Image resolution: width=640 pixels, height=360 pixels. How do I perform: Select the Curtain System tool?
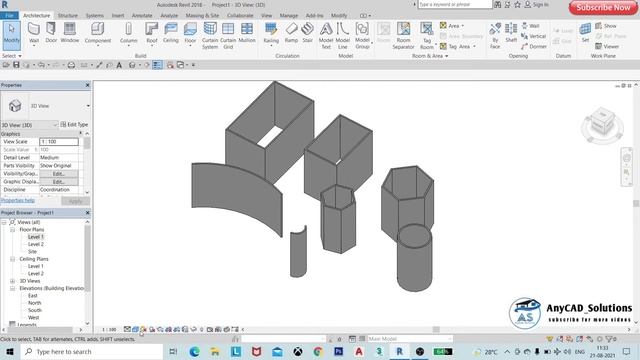(x=210, y=36)
